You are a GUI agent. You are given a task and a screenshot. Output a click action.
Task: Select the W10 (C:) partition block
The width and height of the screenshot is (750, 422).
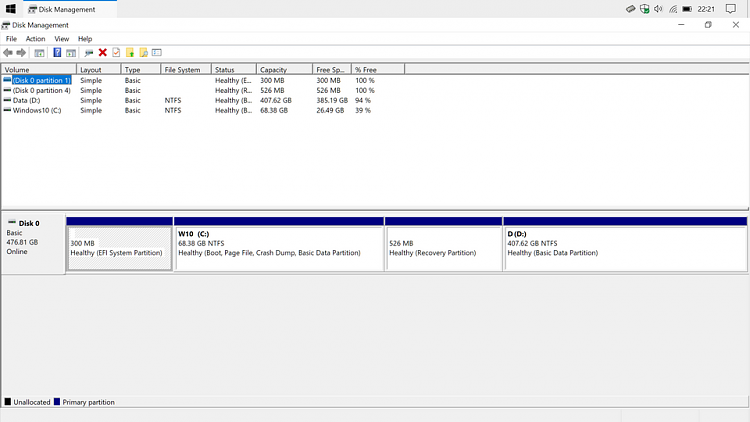tap(278, 248)
